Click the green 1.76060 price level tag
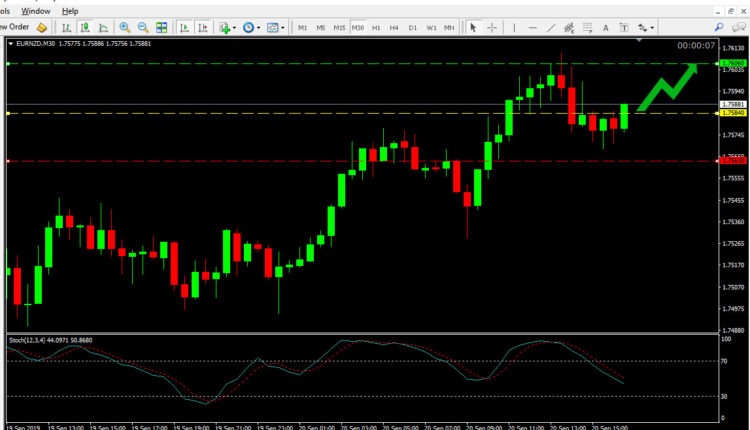Image resolution: width=750 pixels, height=430 pixels. 733,63
